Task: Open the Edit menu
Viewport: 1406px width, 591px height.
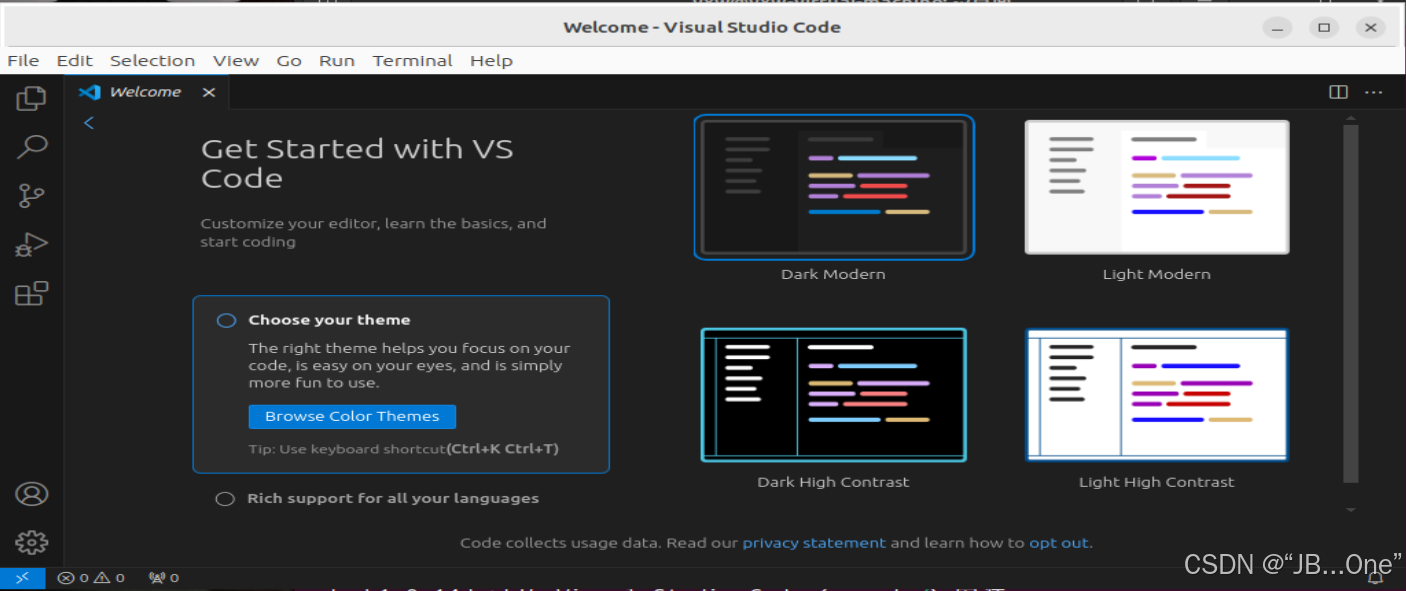Action: click(75, 61)
